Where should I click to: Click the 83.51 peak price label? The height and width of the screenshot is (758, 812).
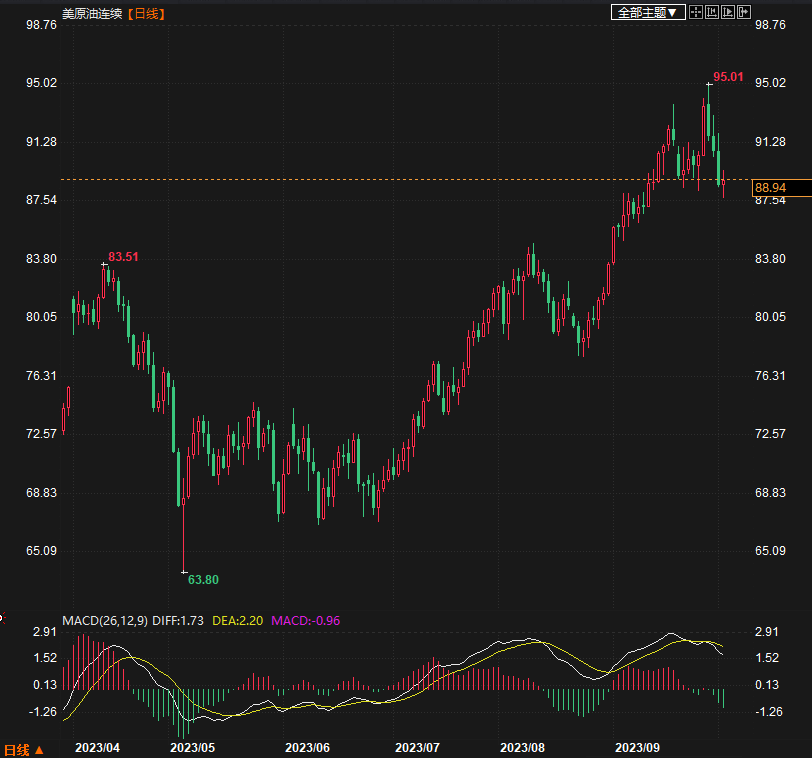[123, 257]
